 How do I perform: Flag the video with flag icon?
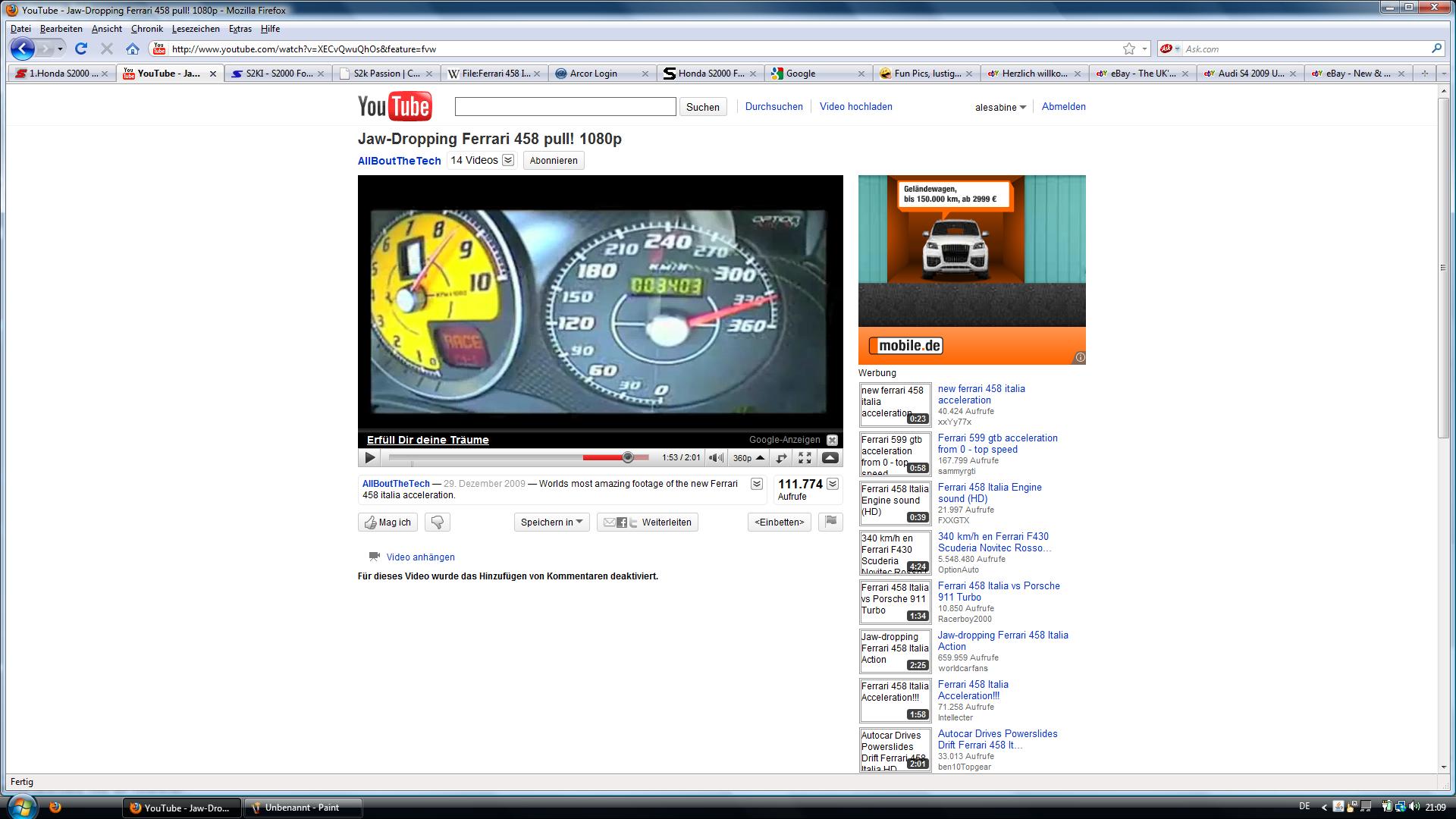[830, 522]
